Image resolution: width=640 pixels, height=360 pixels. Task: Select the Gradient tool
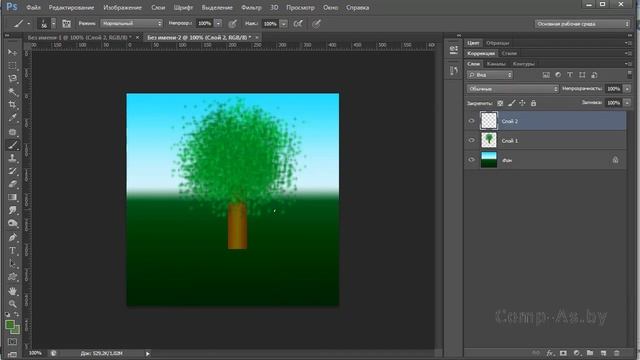click(12, 197)
